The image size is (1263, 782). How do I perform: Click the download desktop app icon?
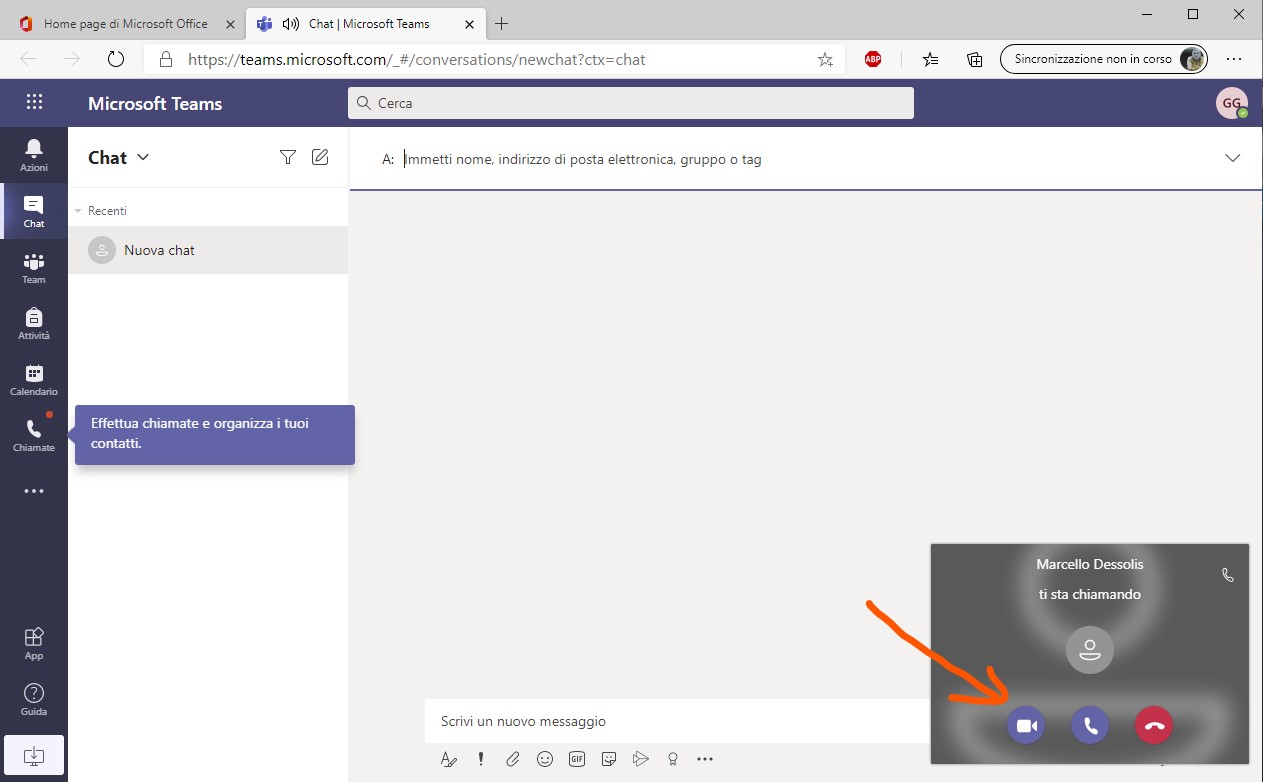click(x=34, y=754)
